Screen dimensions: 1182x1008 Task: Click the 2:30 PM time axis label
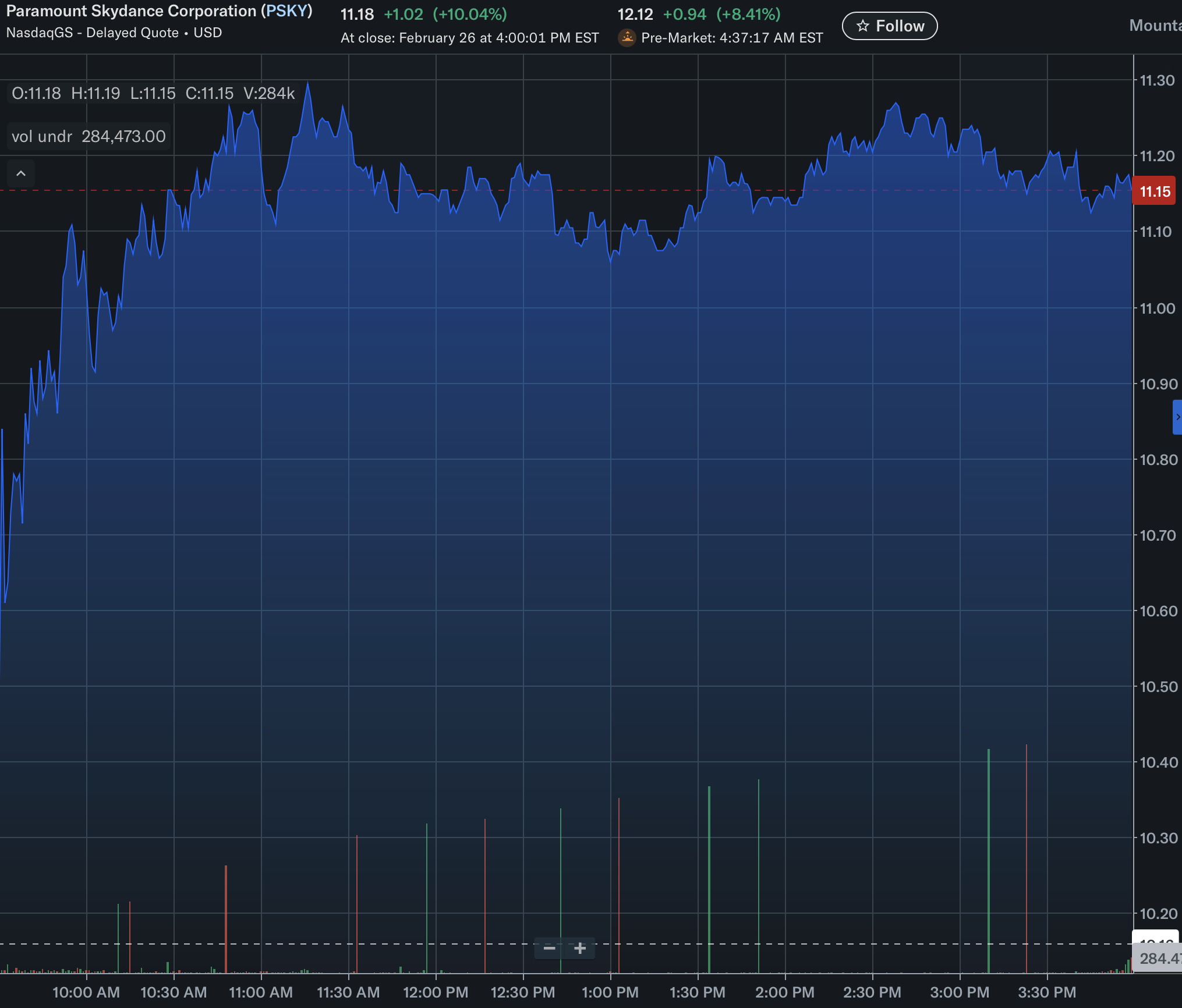click(x=872, y=992)
